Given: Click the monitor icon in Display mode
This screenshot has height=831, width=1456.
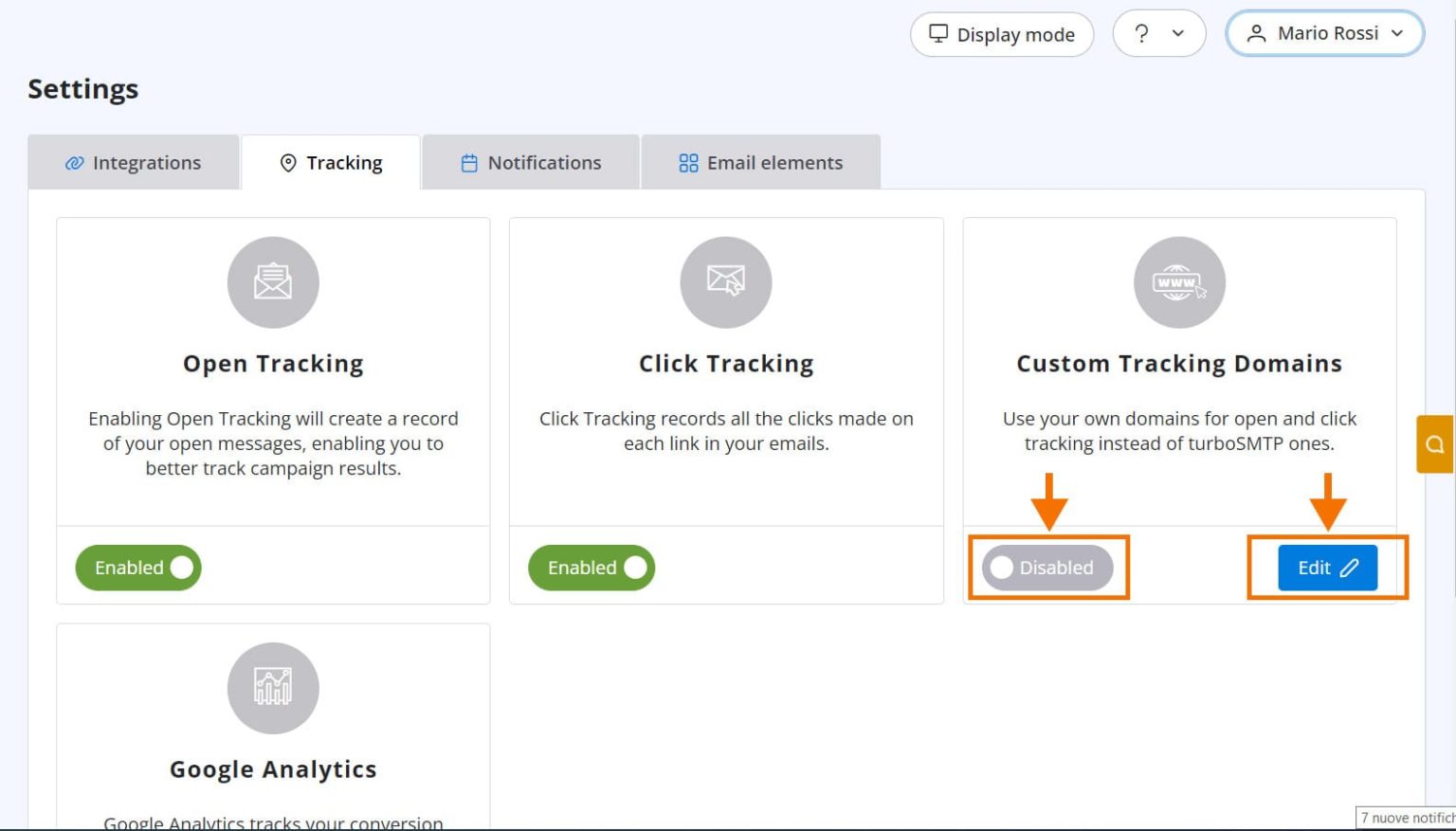Looking at the screenshot, I should tap(938, 34).
